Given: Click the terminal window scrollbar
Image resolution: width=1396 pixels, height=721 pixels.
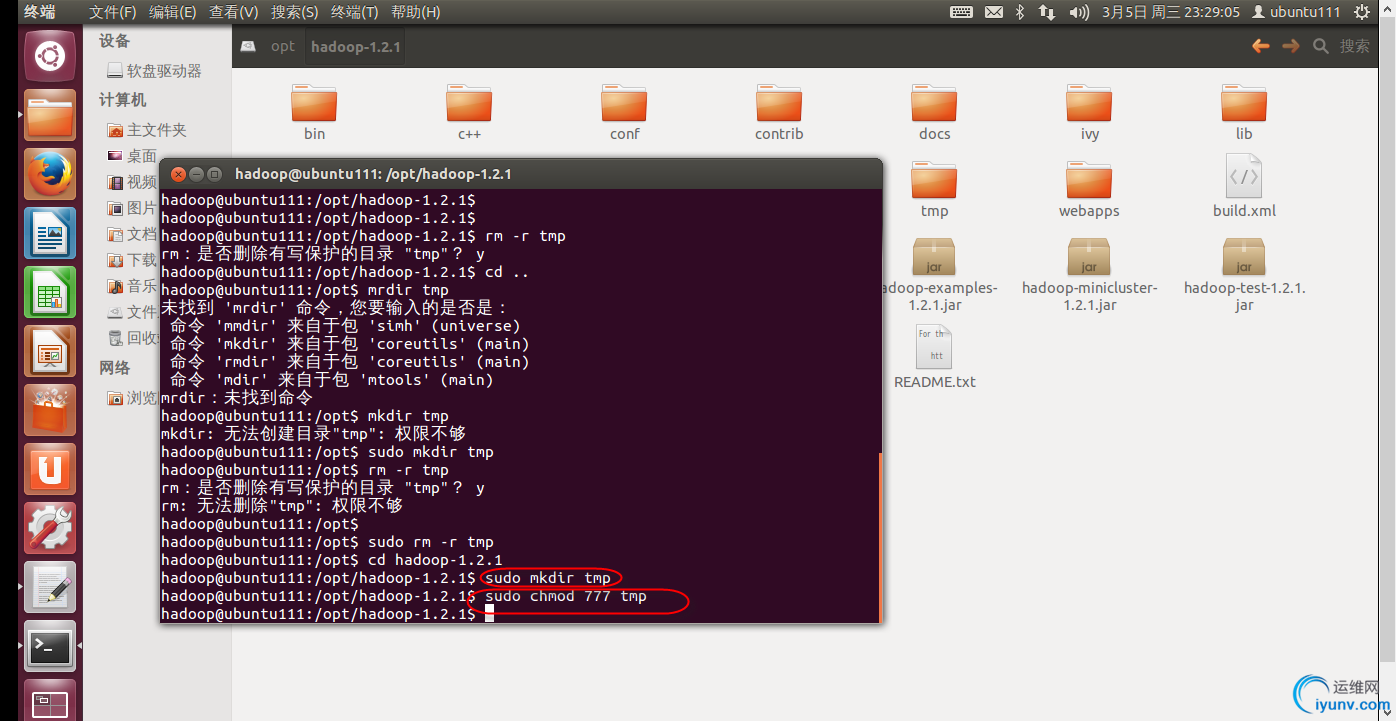Looking at the screenshot, I should (x=879, y=537).
